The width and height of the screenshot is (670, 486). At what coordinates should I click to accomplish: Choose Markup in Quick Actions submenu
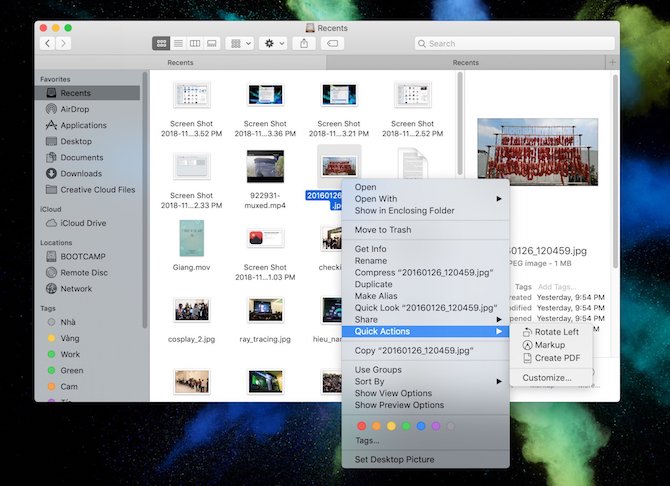click(x=549, y=345)
